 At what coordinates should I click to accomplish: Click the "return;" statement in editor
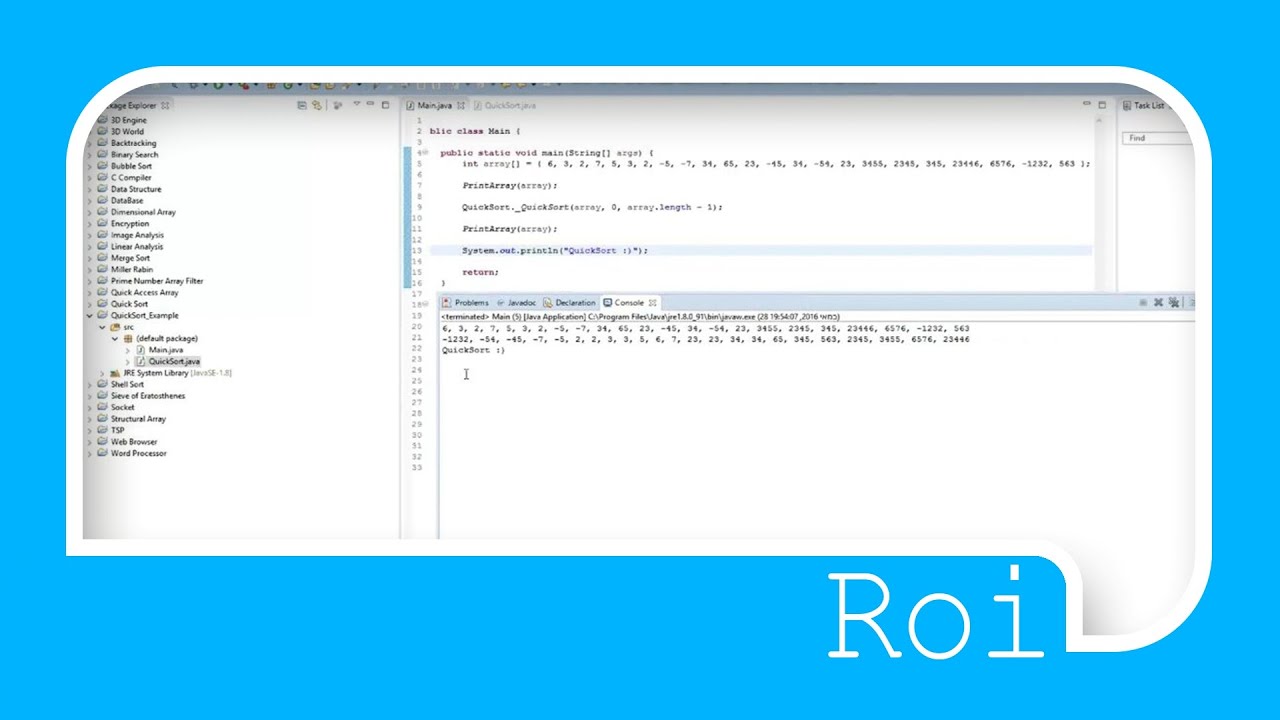pyautogui.click(x=480, y=272)
